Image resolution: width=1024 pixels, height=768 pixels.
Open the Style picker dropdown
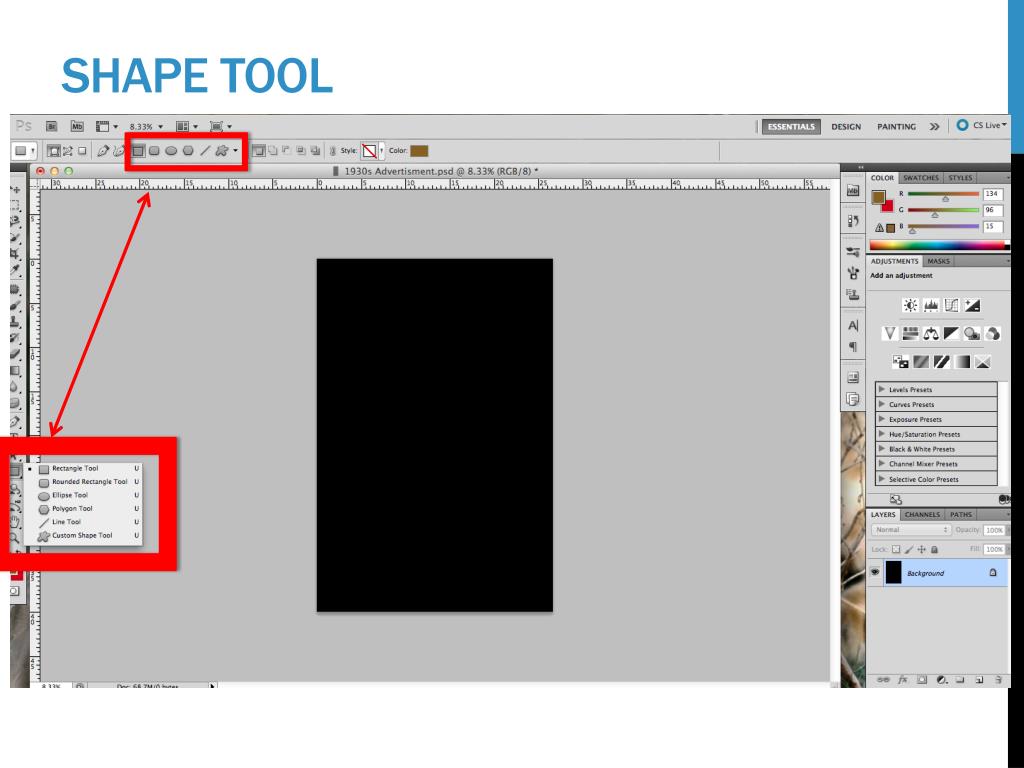(381, 151)
